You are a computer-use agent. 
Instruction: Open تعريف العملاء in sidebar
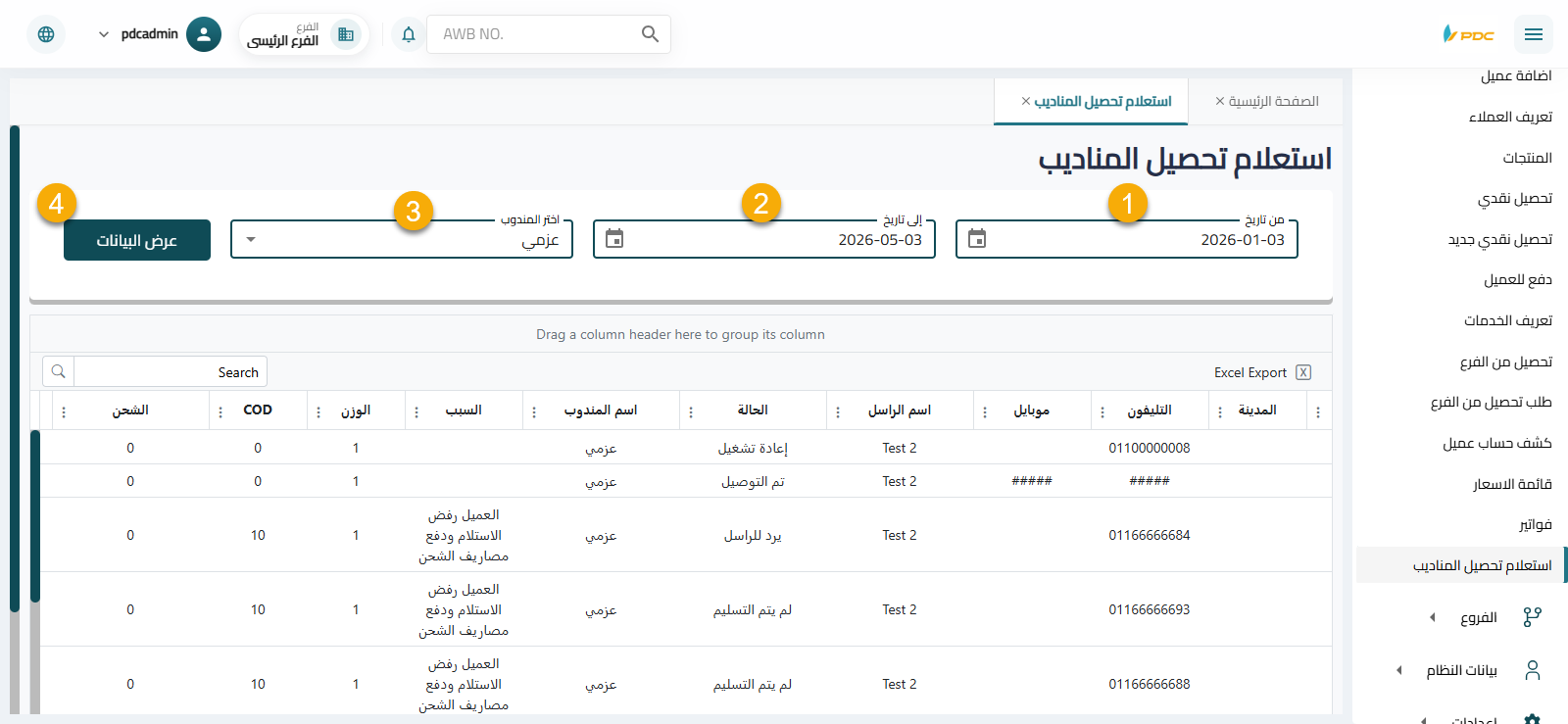[1510, 117]
